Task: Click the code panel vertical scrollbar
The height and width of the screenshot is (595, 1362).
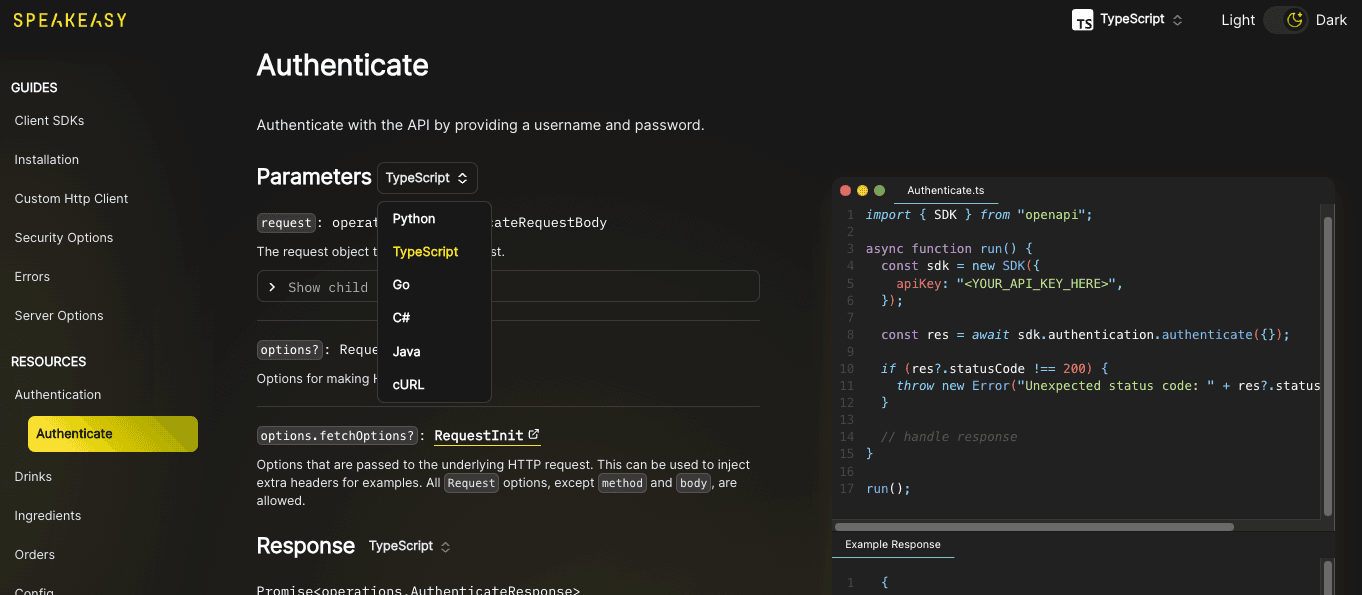Action: tap(1328, 365)
